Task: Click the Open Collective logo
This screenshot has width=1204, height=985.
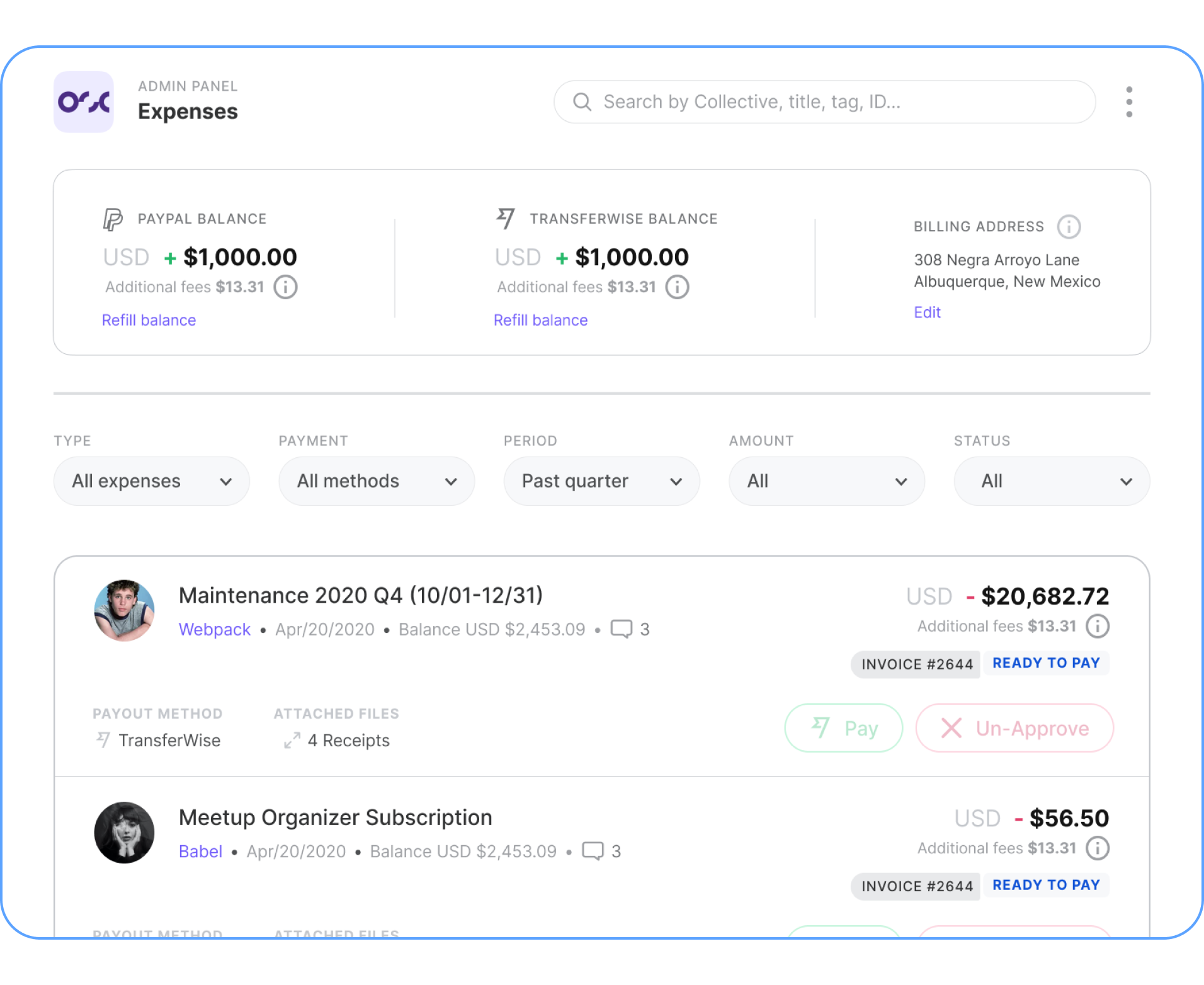Action: point(84,101)
